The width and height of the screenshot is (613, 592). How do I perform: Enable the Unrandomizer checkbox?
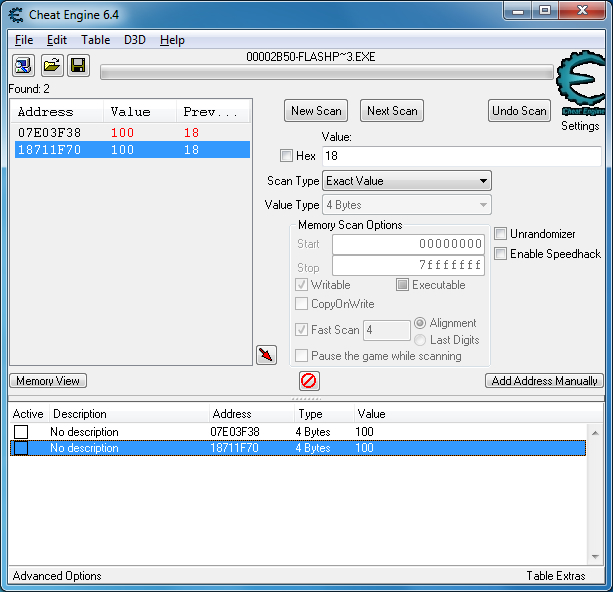(x=500, y=234)
